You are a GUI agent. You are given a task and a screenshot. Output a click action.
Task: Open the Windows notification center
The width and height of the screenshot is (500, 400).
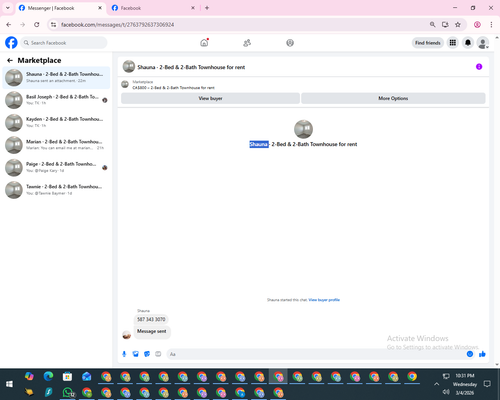(487, 384)
